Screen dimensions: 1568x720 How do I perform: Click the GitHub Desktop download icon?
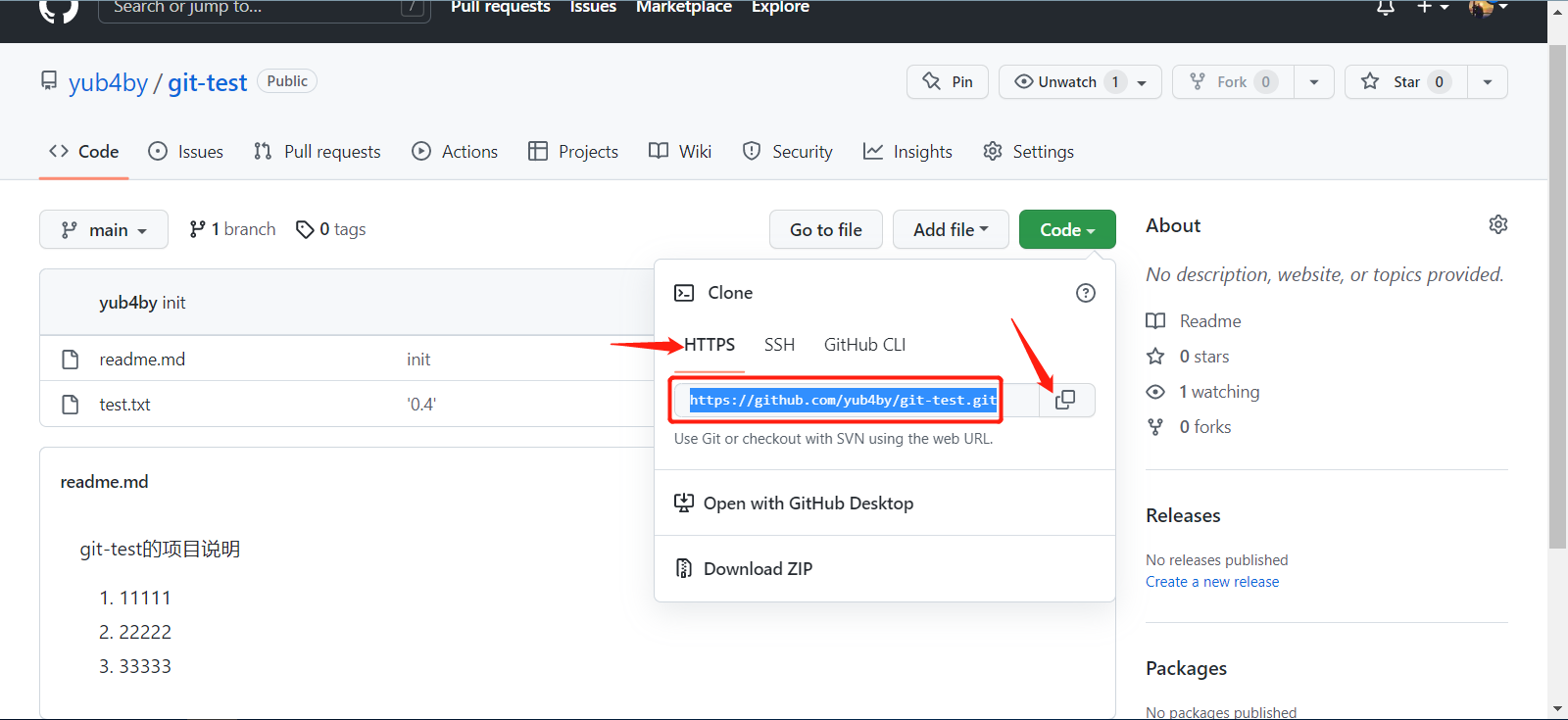[684, 503]
